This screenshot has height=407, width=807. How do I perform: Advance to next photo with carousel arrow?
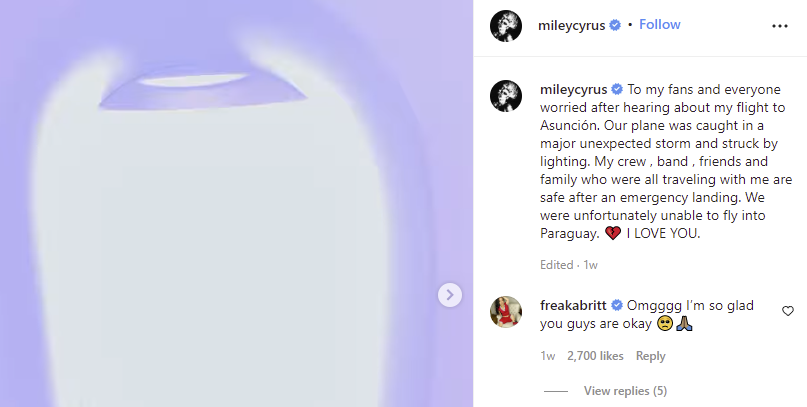(x=450, y=295)
